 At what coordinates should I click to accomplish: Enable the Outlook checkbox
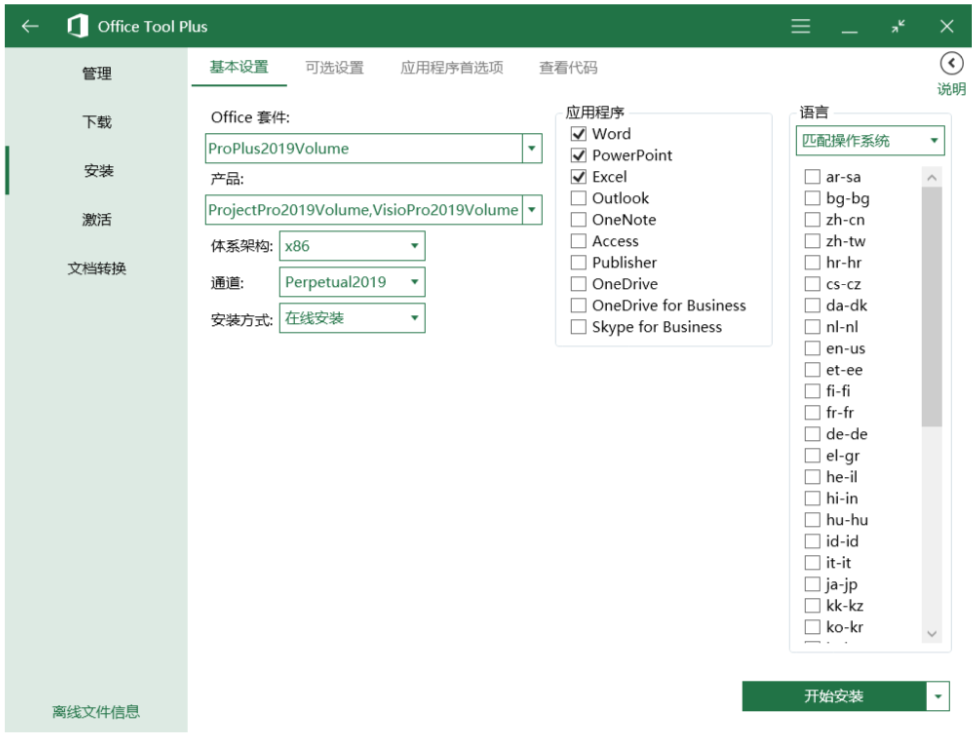click(x=578, y=198)
